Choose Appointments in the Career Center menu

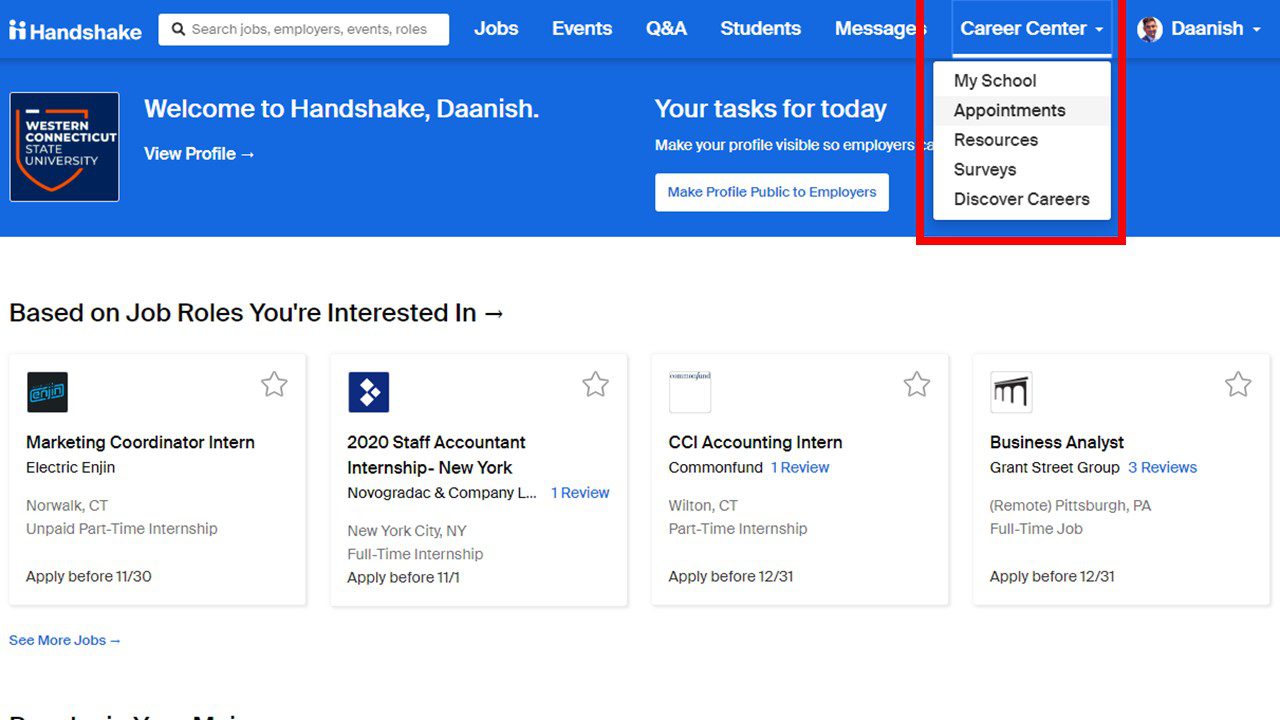1022,110
